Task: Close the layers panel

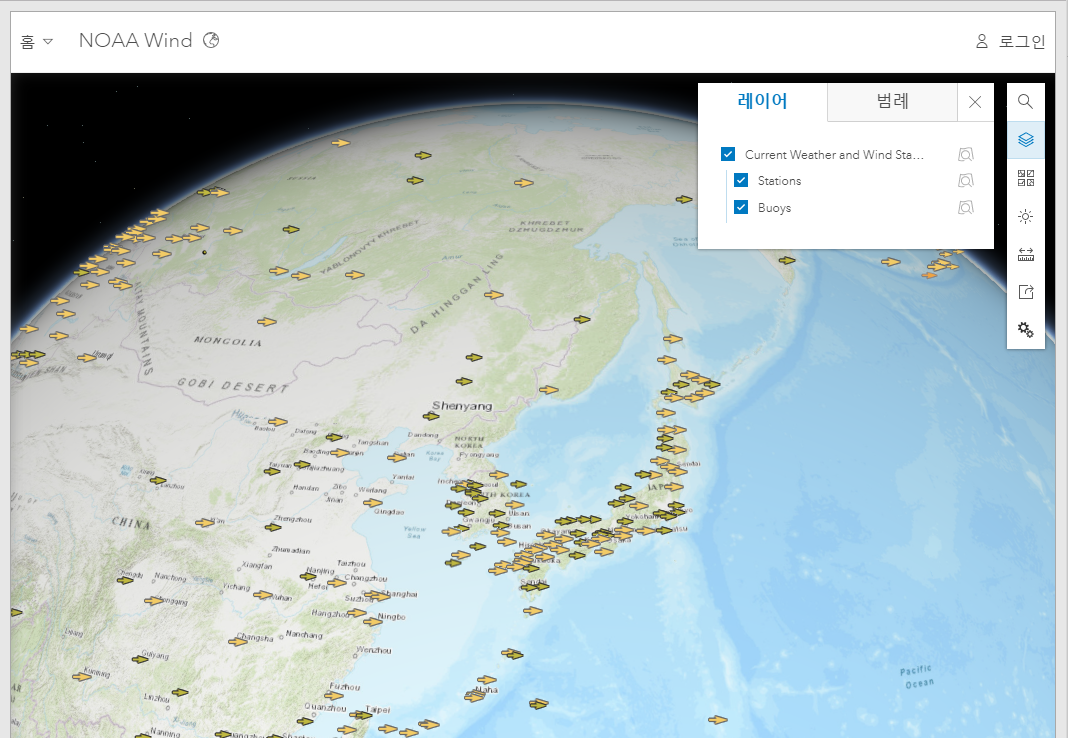Action: pos(975,102)
